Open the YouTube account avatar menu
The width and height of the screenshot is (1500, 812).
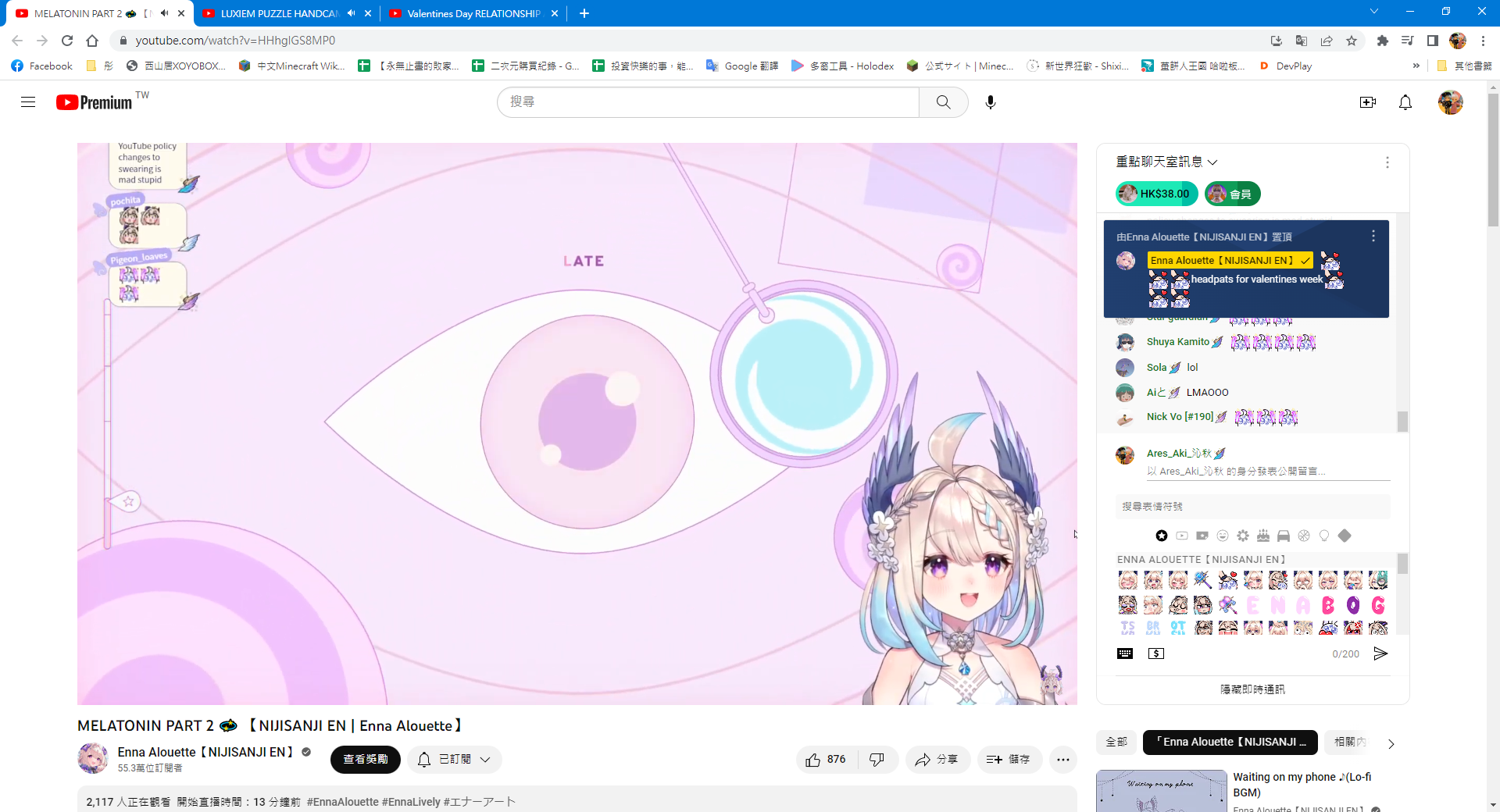[1450, 102]
